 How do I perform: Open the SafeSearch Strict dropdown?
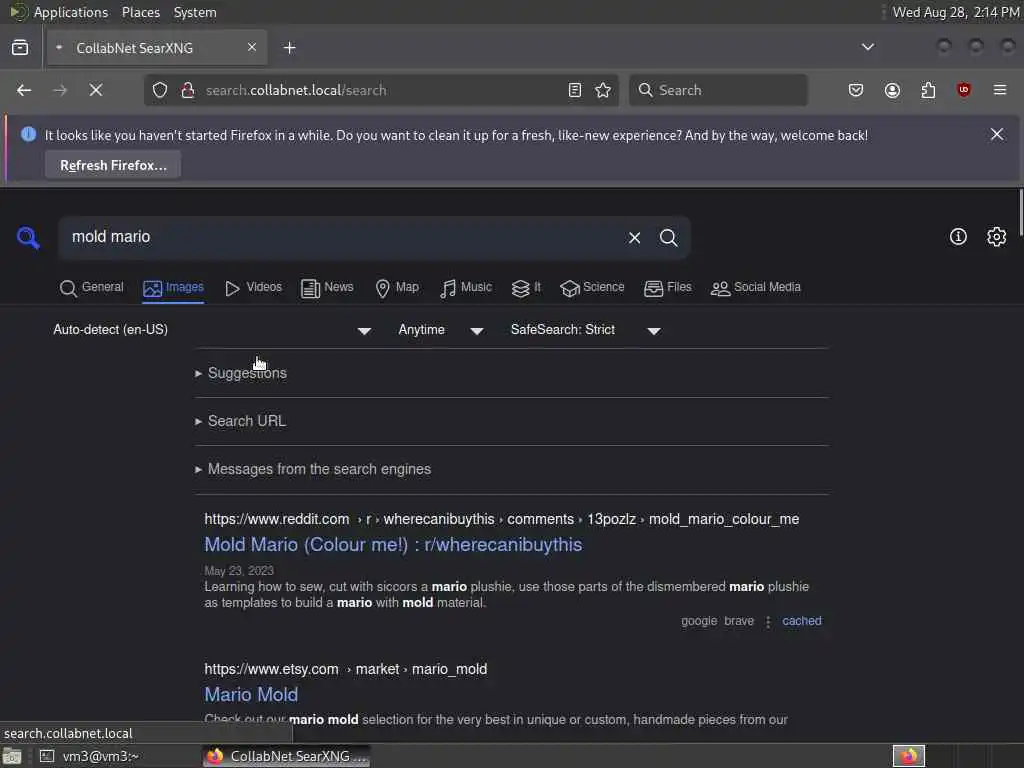coord(586,330)
